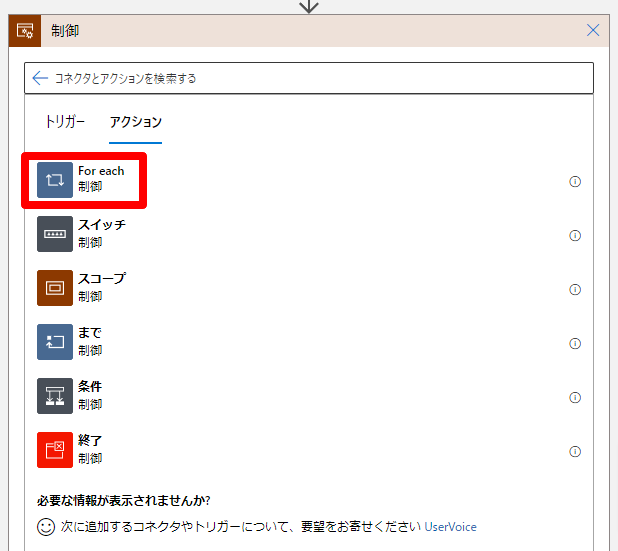Open the UserVoice link

tap(450, 527)
